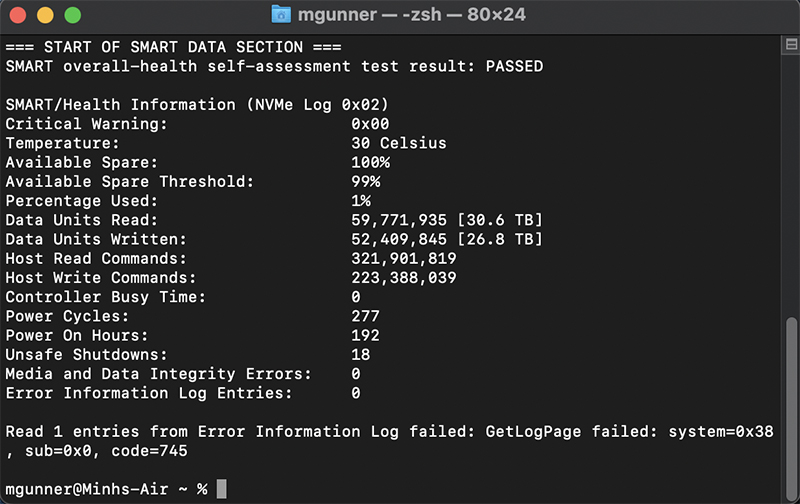Click the terminal cursor at the prompt
Screen dimensions: 800x504
pos(221,489)
